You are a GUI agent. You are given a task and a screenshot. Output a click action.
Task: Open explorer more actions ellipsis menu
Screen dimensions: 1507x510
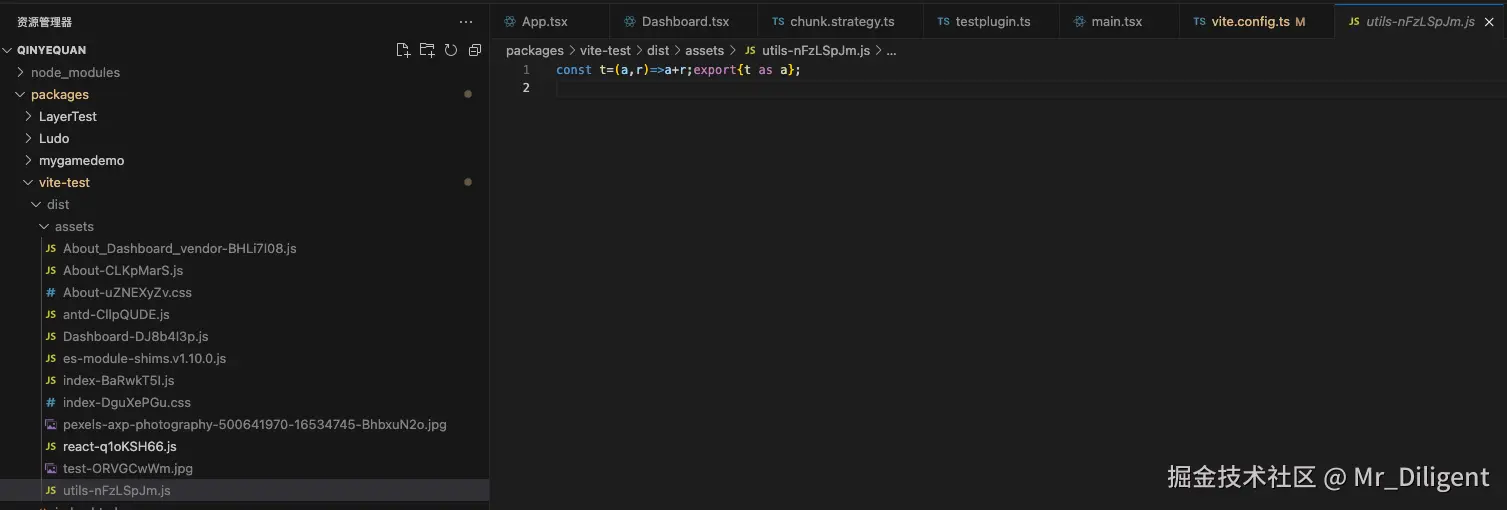point(466,22)
